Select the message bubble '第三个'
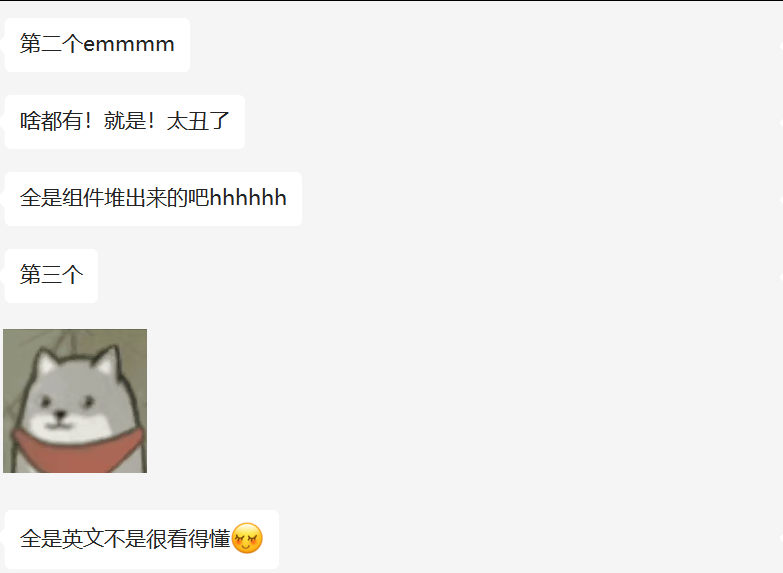This screenshot has height=573, width=783. click(51, 276)
